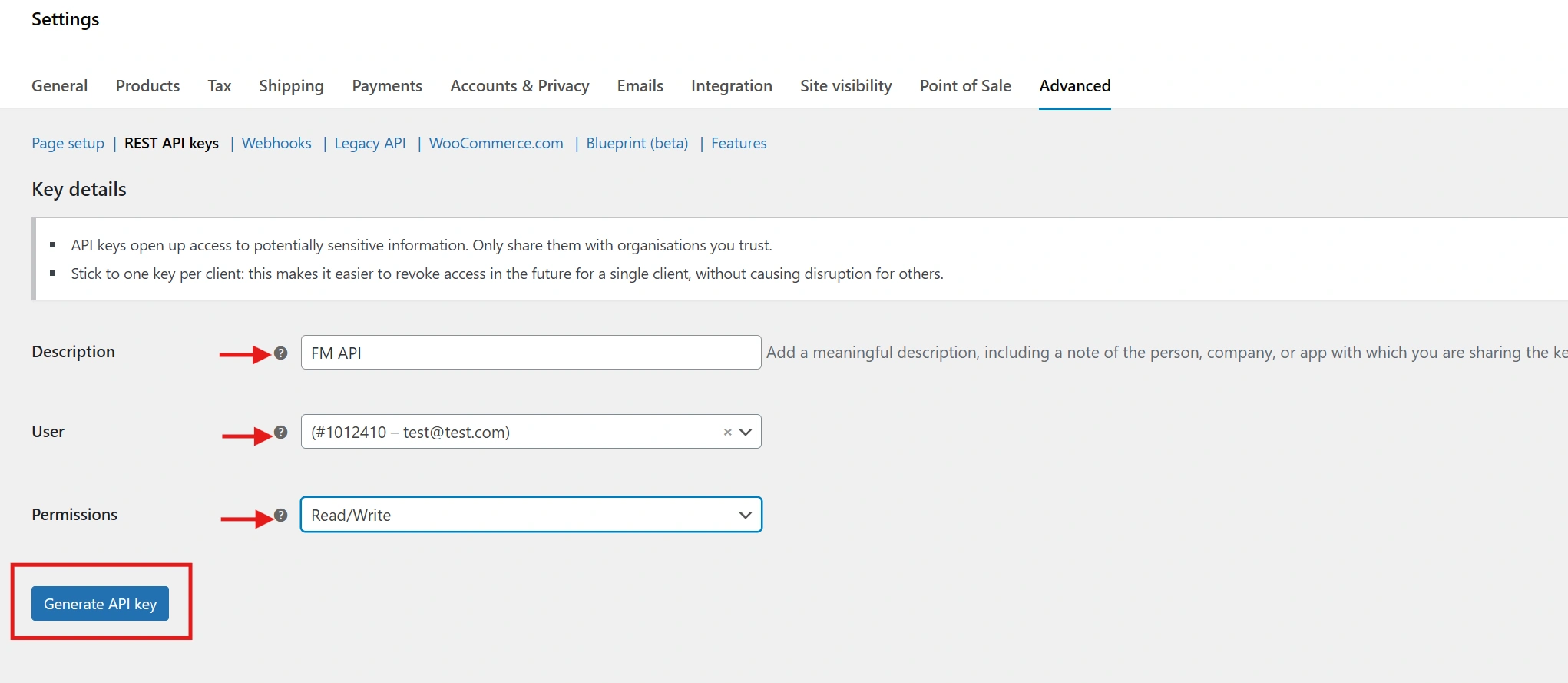The height and width of the screenshot is (683, 1568).
Task: Click the Settings page title
Action: pyautogui.click(x=65, y=20)
